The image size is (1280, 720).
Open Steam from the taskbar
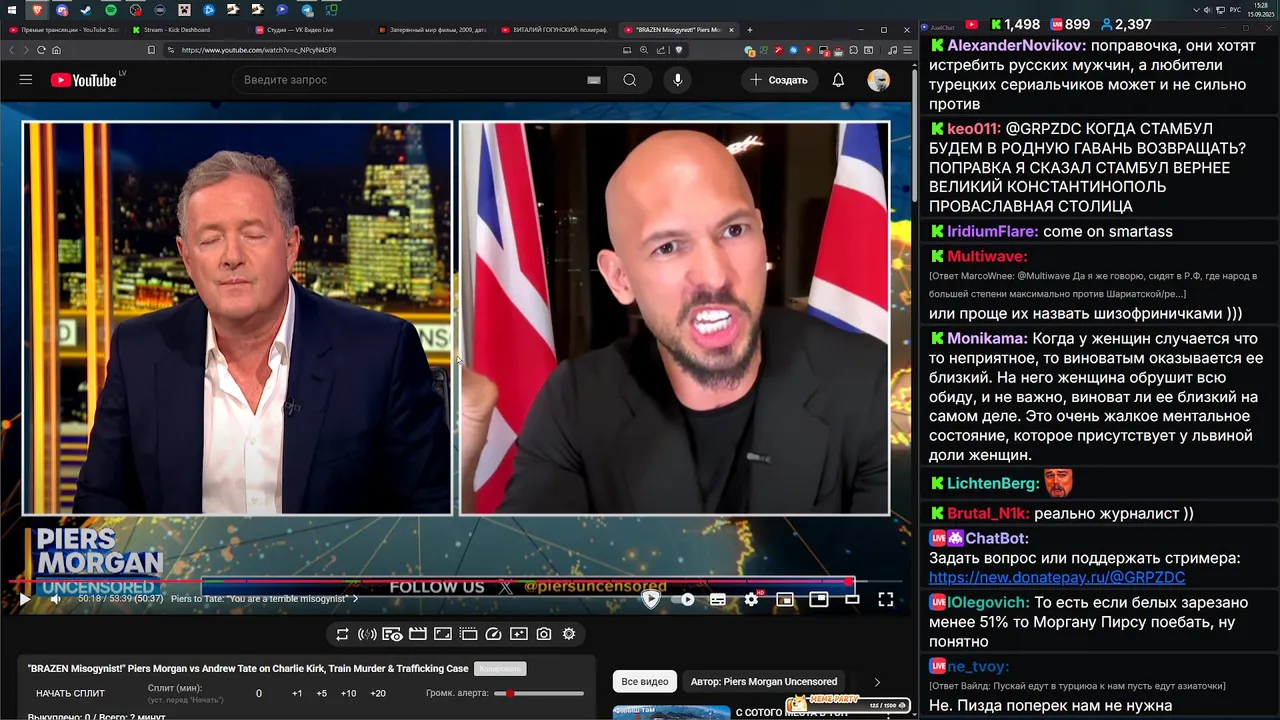(87, 10)
